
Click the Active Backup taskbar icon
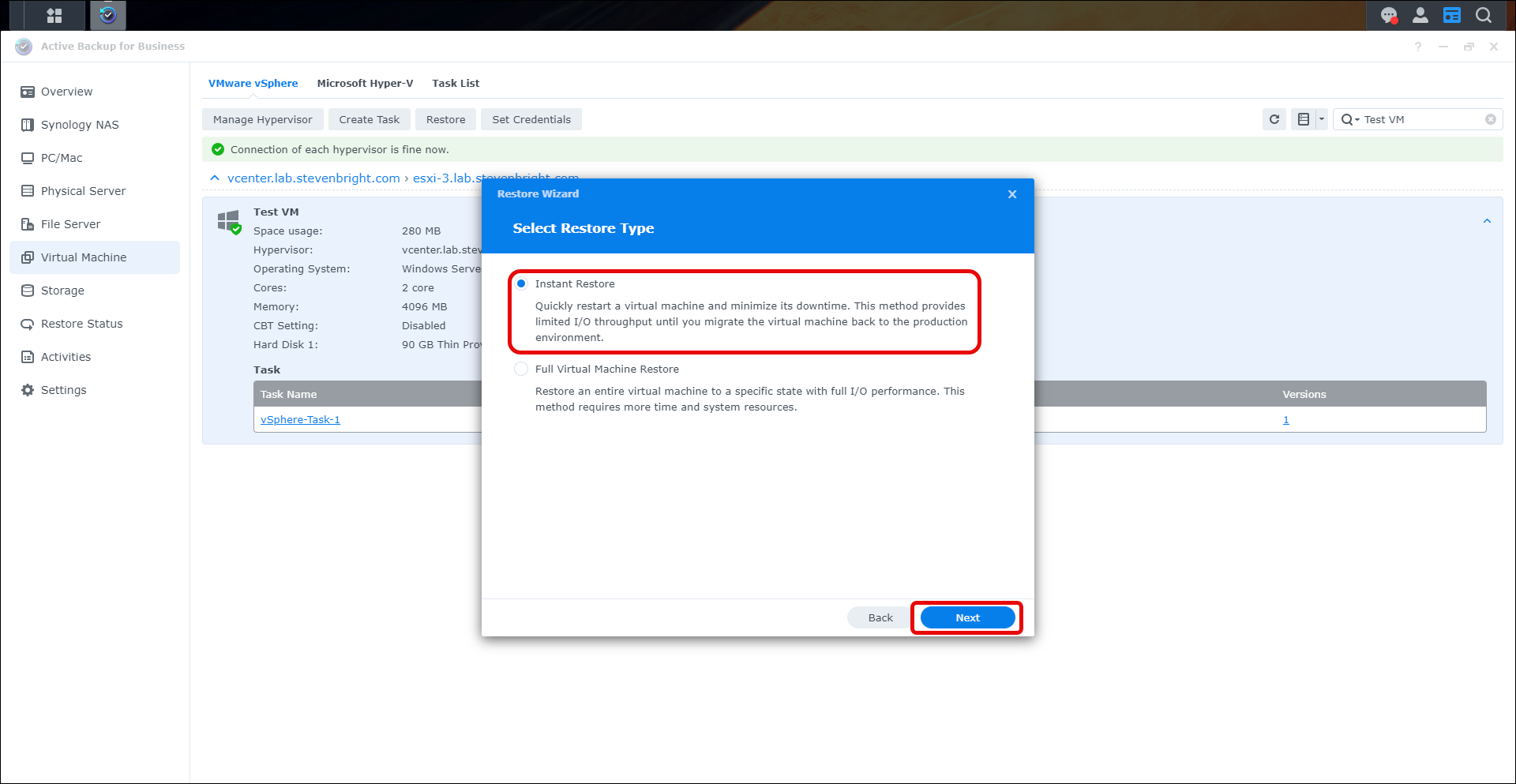coord(108,15)
